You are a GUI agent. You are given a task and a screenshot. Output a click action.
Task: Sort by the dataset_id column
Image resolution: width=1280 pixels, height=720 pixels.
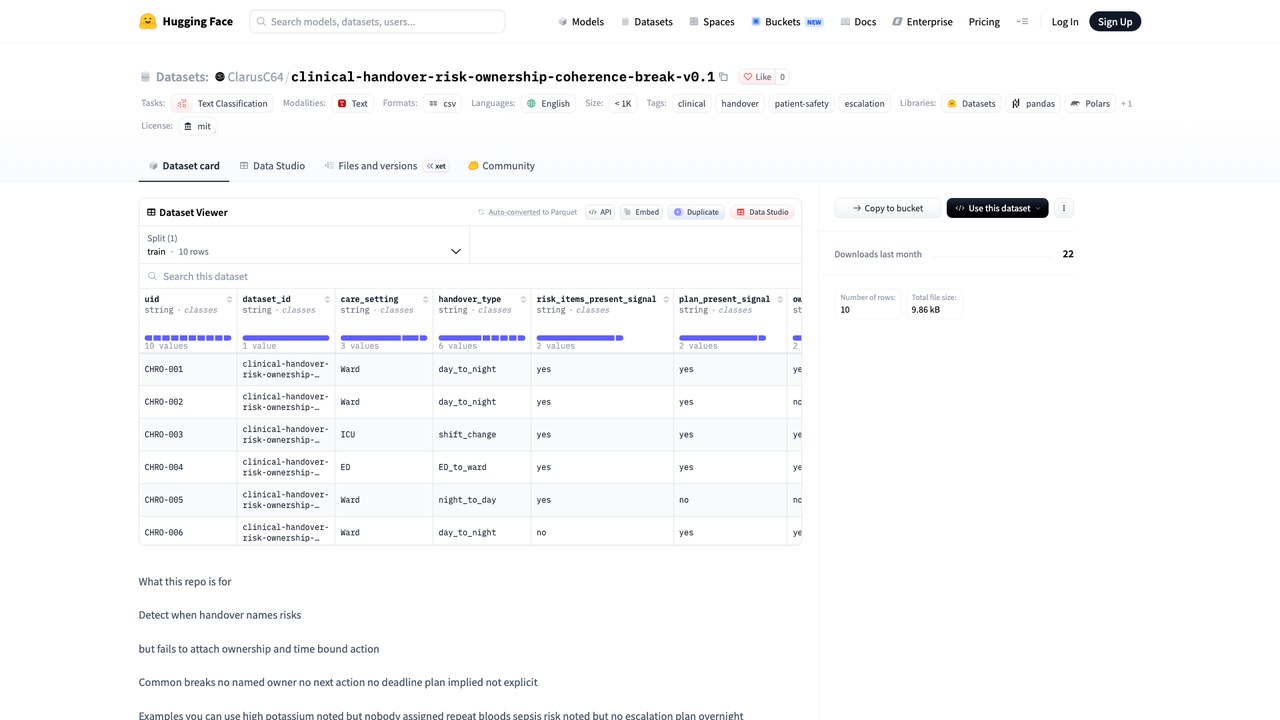click(327, 299)
